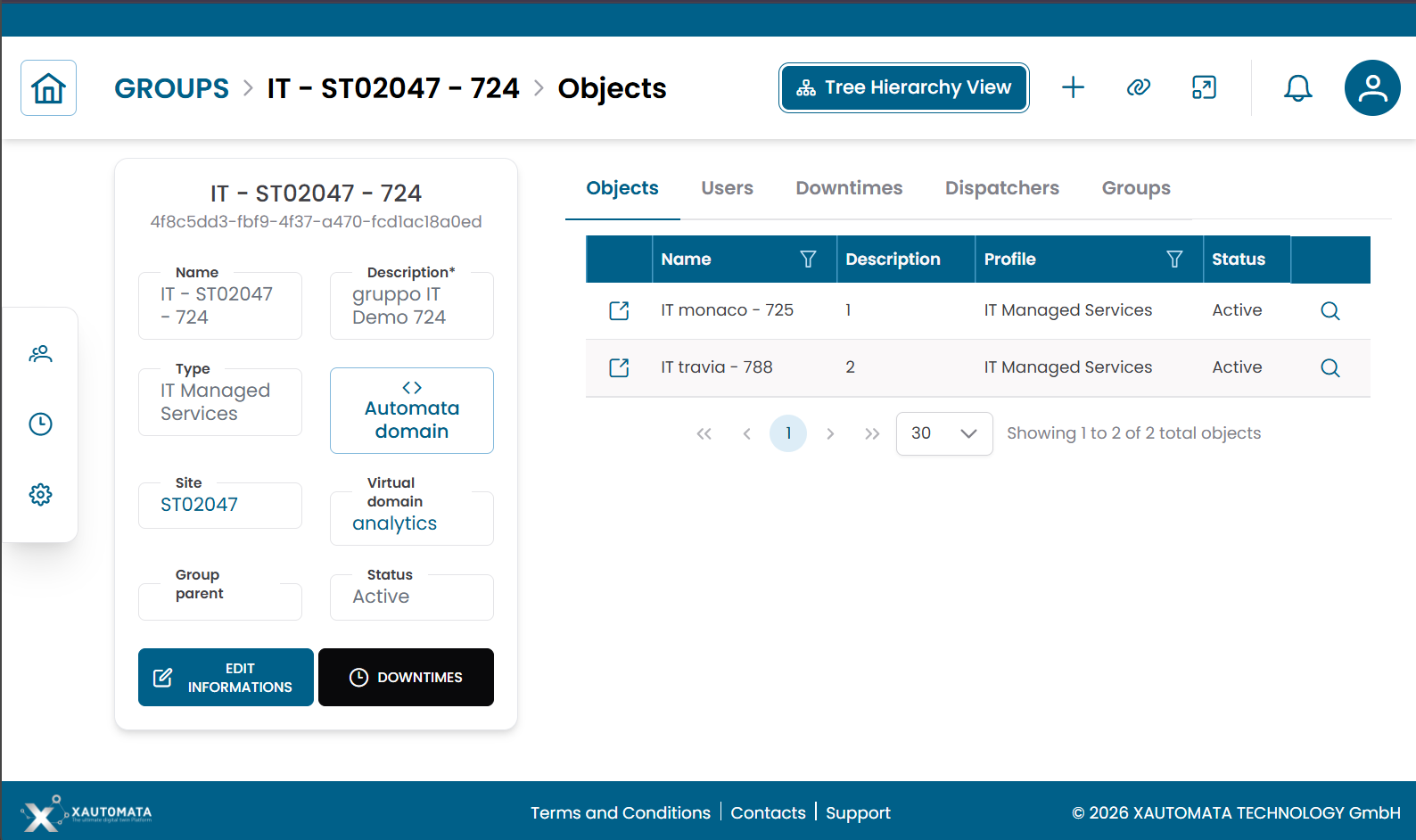Open the Profile column filter
The image size is (1416, 840).
point(1174,259)
